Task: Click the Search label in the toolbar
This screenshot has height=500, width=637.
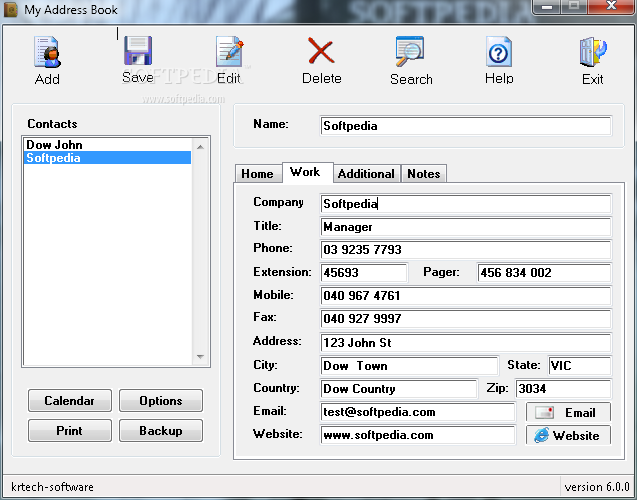Action: (x=411, y=79)
